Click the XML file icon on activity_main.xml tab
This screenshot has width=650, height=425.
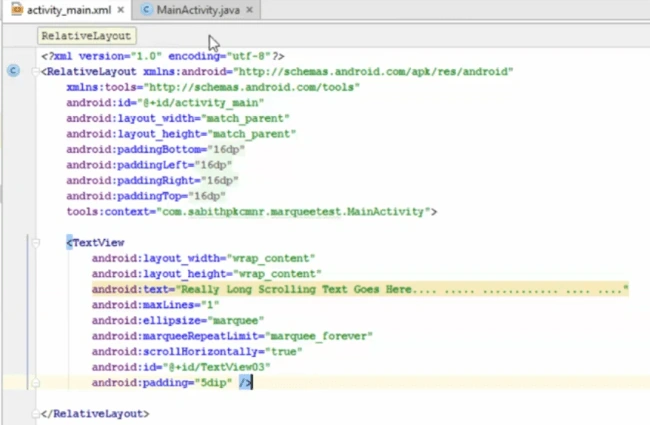click(17, 9)
